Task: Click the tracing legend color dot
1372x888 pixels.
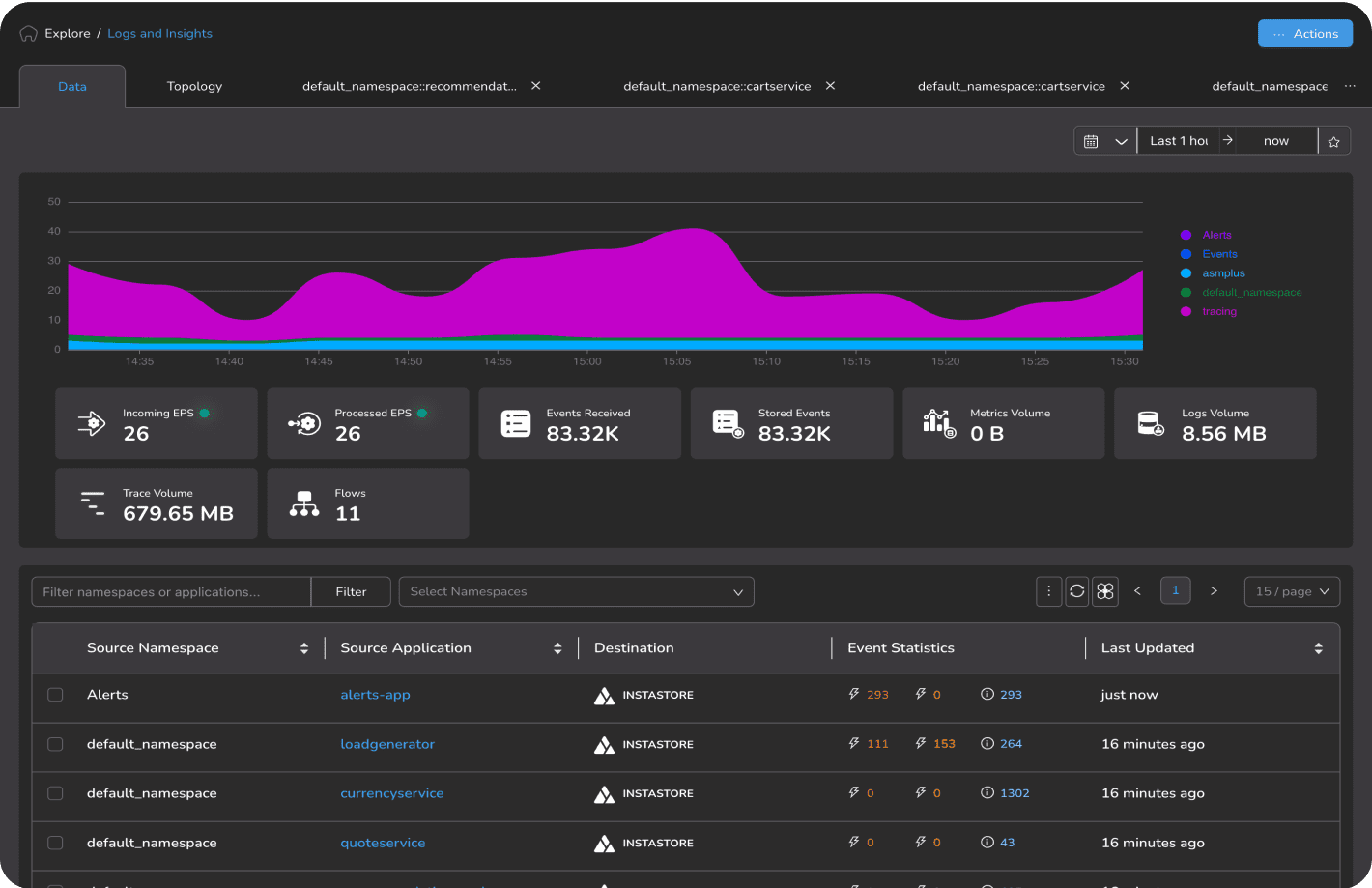Action: coord(1186,311)
